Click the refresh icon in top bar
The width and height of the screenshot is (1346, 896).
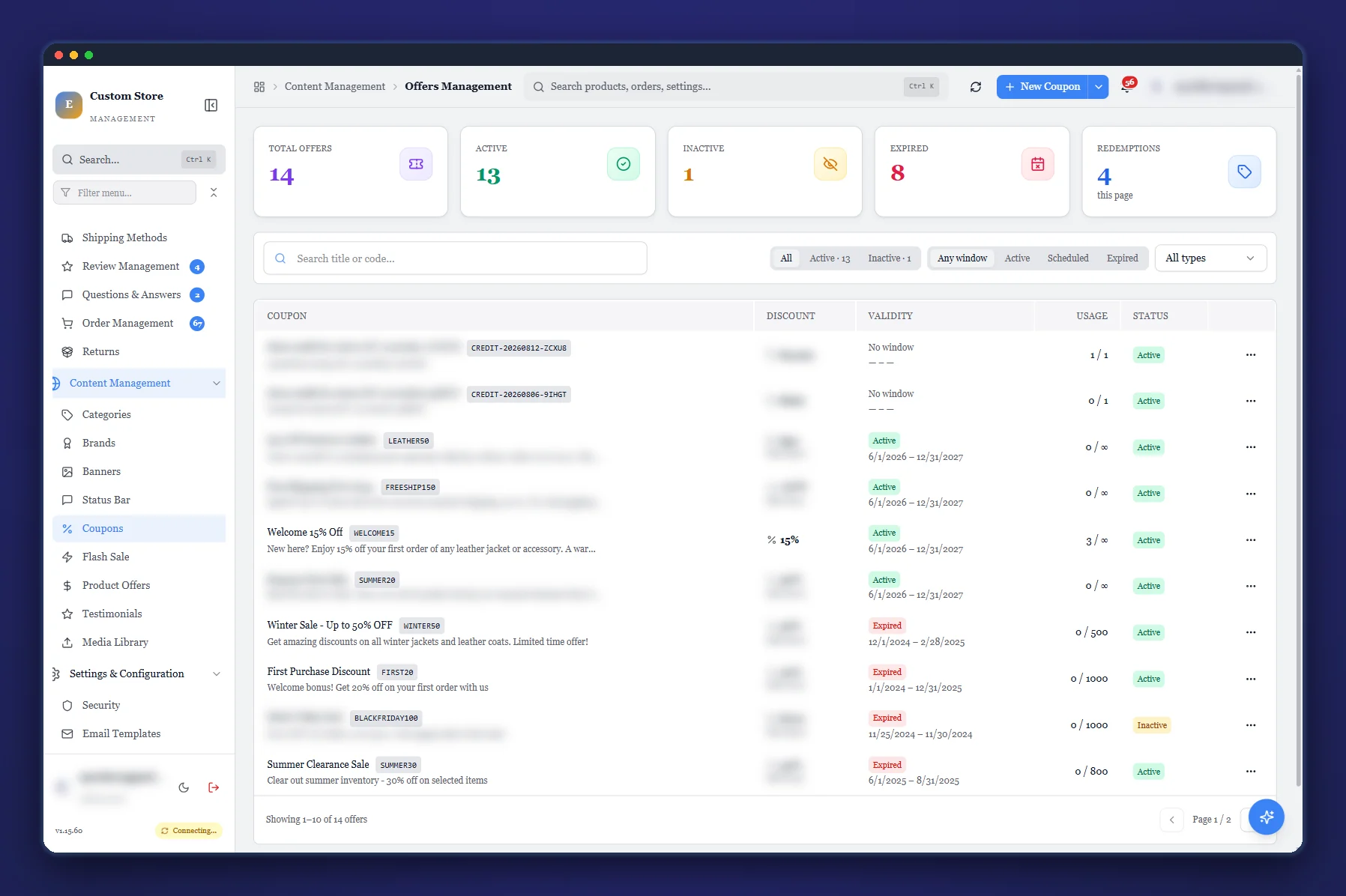coord(976,87)
